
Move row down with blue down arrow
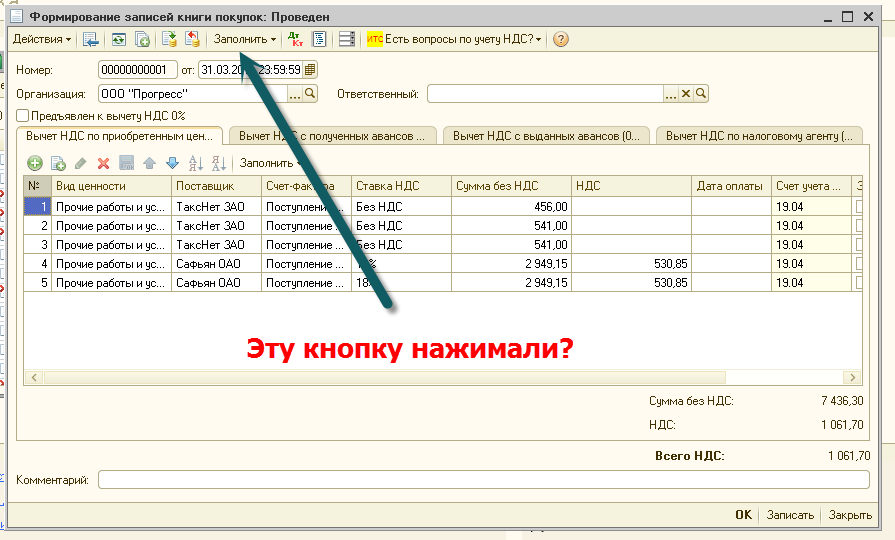[171, 163]
